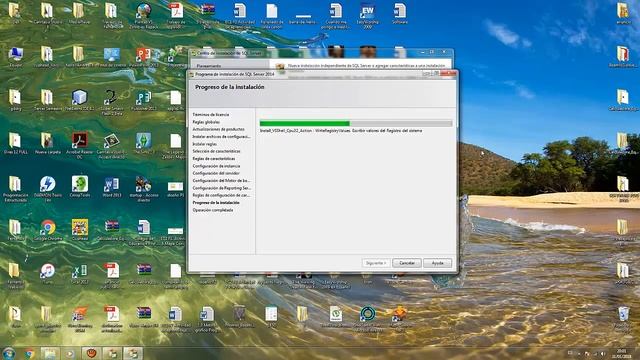
Task: Open the EasyWorship 2009 desktop shortcut
Action: click(x=367, y=16)
